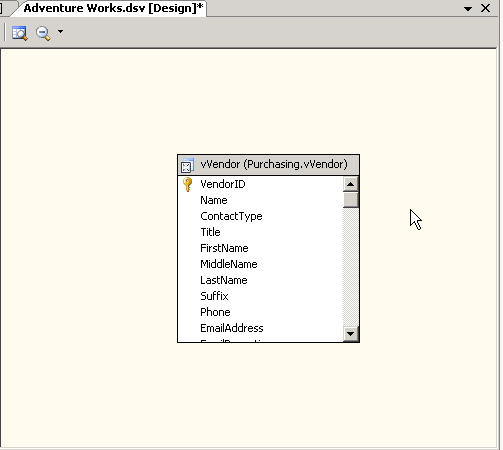This screenshot has width=503, height=450.
Task: Open the zoom dropdown arrow
Action: click(60, 32)
